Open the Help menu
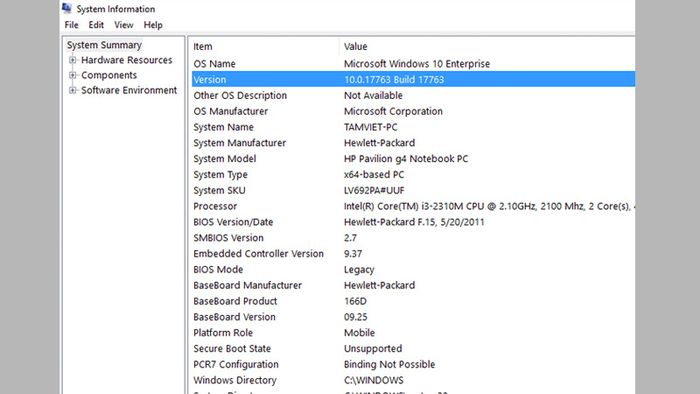Image resolution: width=700 pixels, height=394 pixels. tap(153, 25)
